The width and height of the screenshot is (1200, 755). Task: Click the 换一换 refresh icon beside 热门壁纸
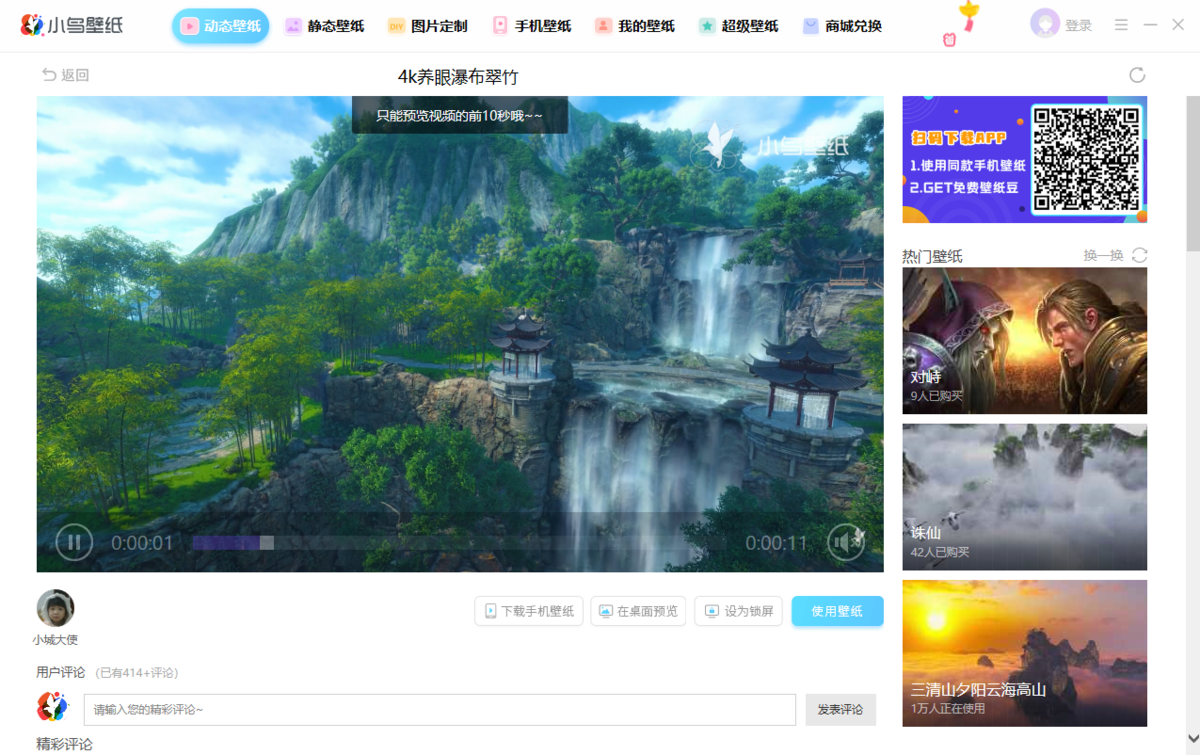(1138, 255)
